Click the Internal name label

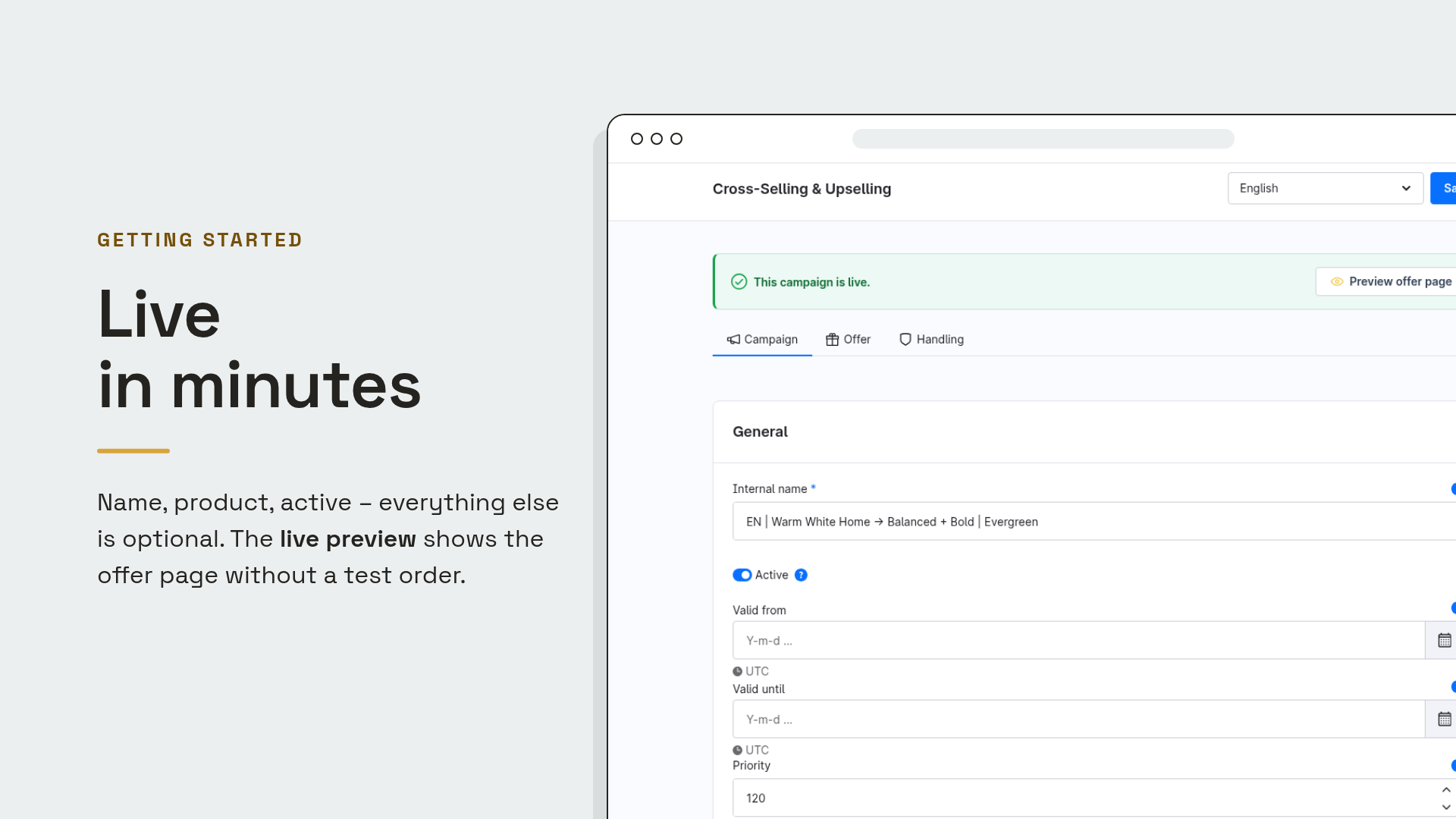point(770,489)
